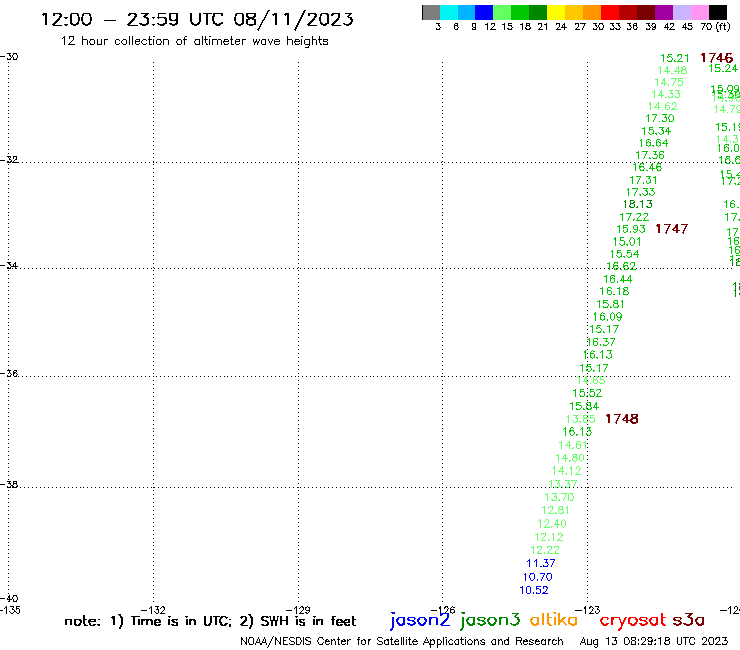Screen dimensions: 740x650
Task: Select the 's3a' satellite legend label
Action: (689, 620)
